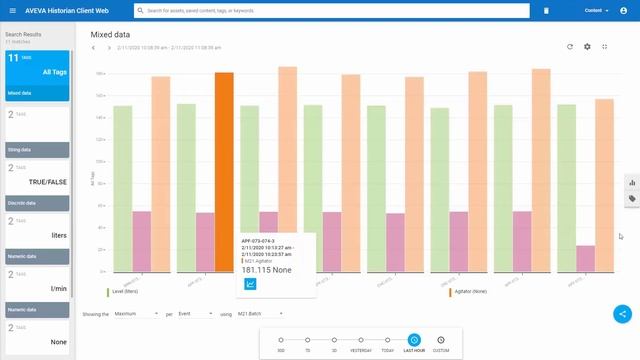Open the tag icon side tab
Viewport: 640px width, 360px height.
[x=632, y=199]
